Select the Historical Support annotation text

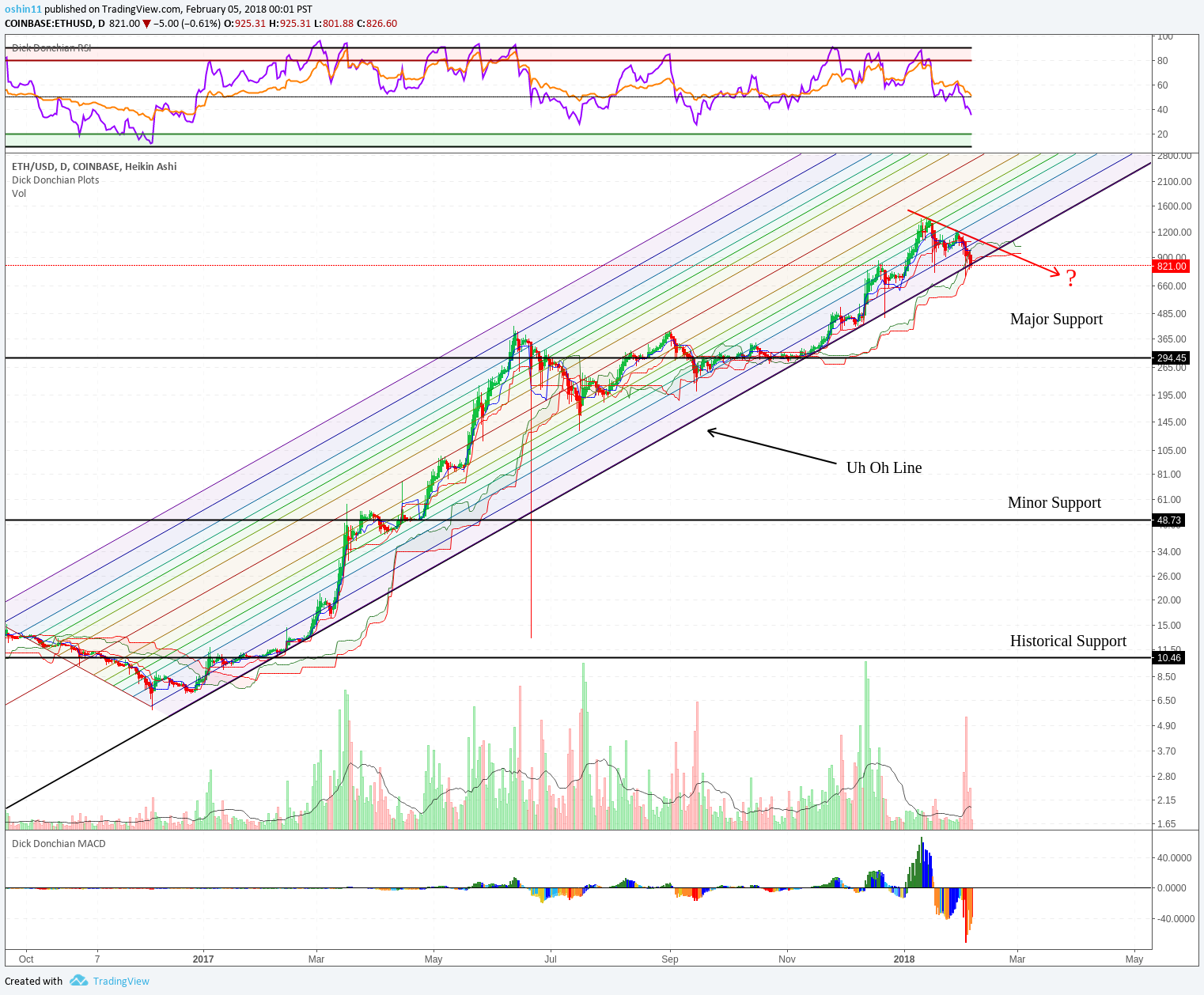click(1068, 641)
